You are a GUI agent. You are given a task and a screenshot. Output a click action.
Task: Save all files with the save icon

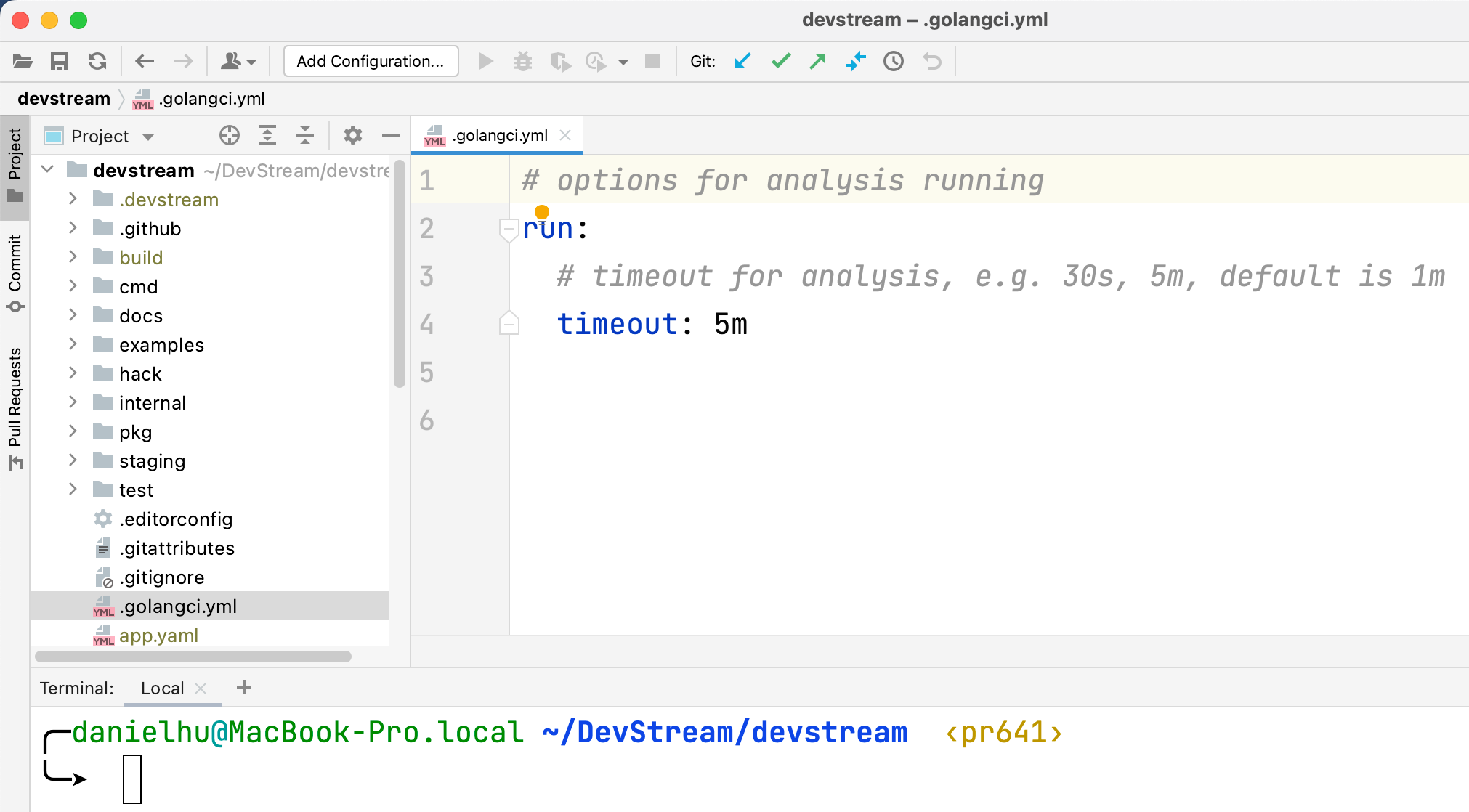tap(60, 61)
